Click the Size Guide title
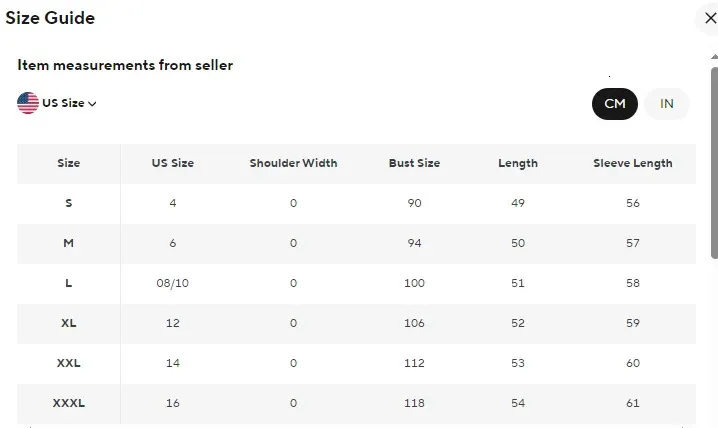 pos(51,18)
